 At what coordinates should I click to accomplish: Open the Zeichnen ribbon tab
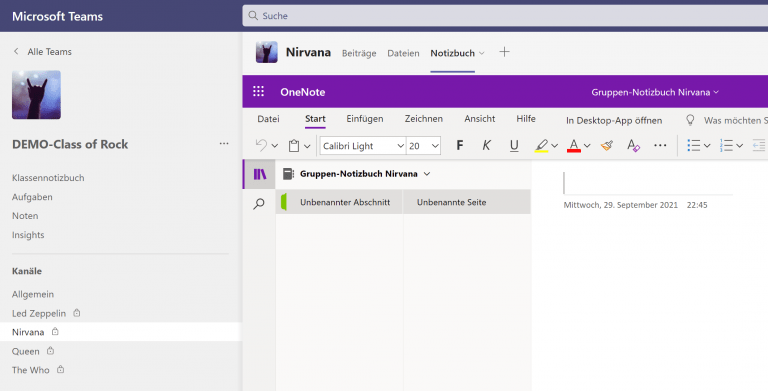point(424,119)
